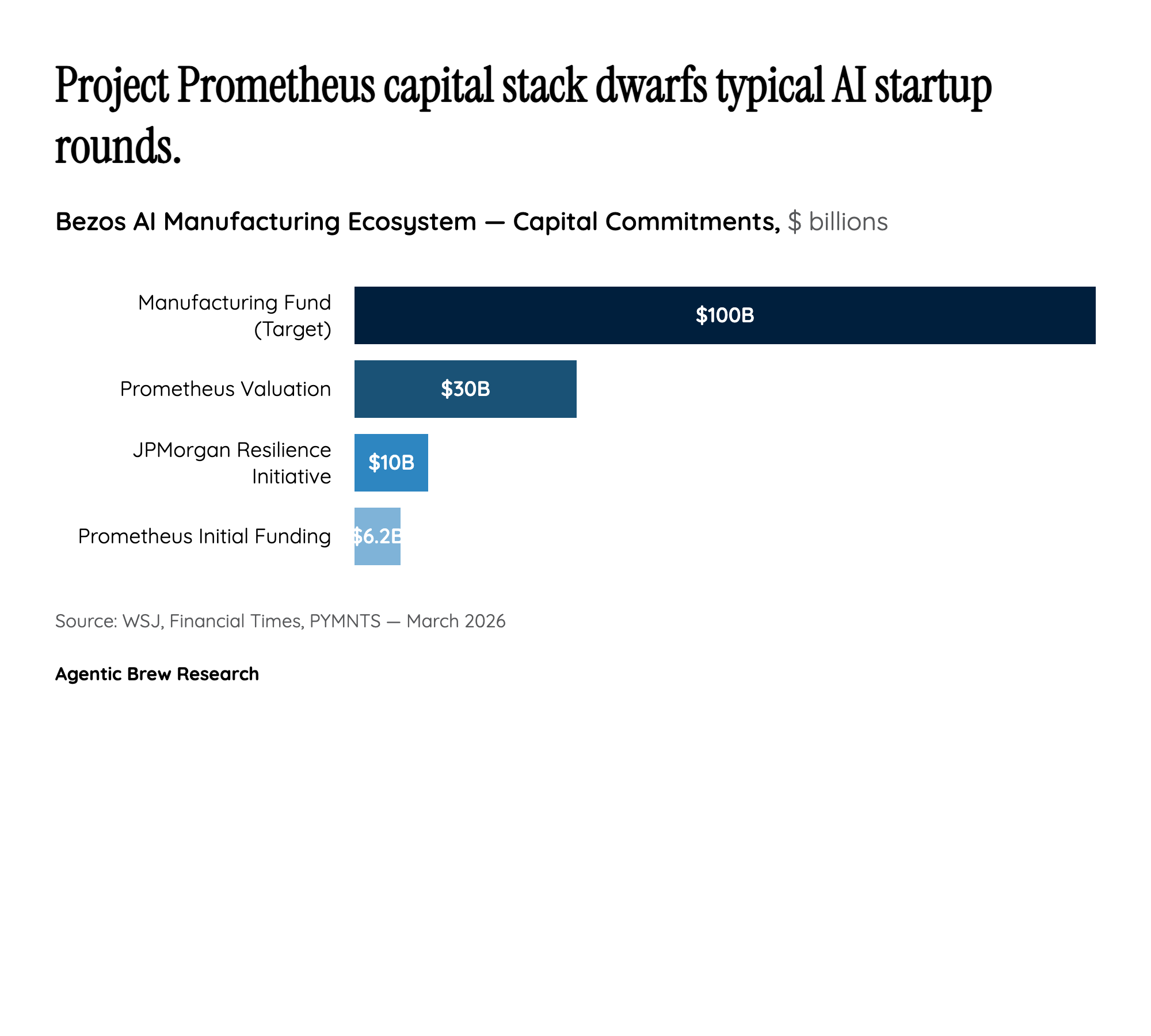Click the "Project Prometheus" headline text
The image size is (1151, 1036).
coord(215,86)
